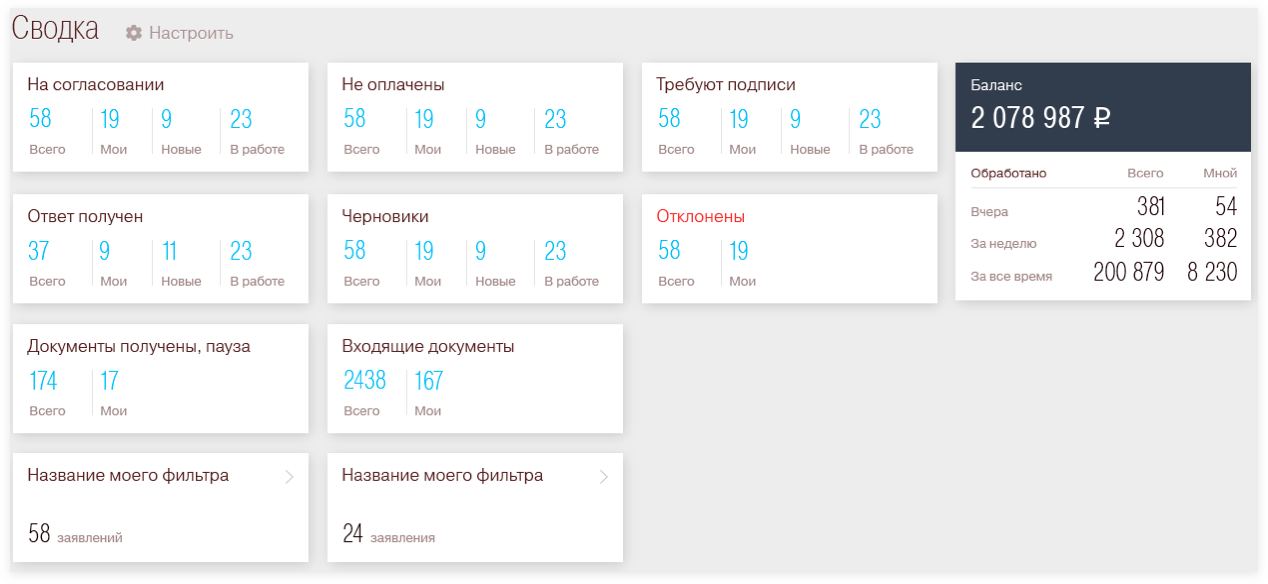Image resolution: width=1268 pixels, height=584 pixels.
Task: Open the Настроить settings link
Action: (x=191, y=33)
